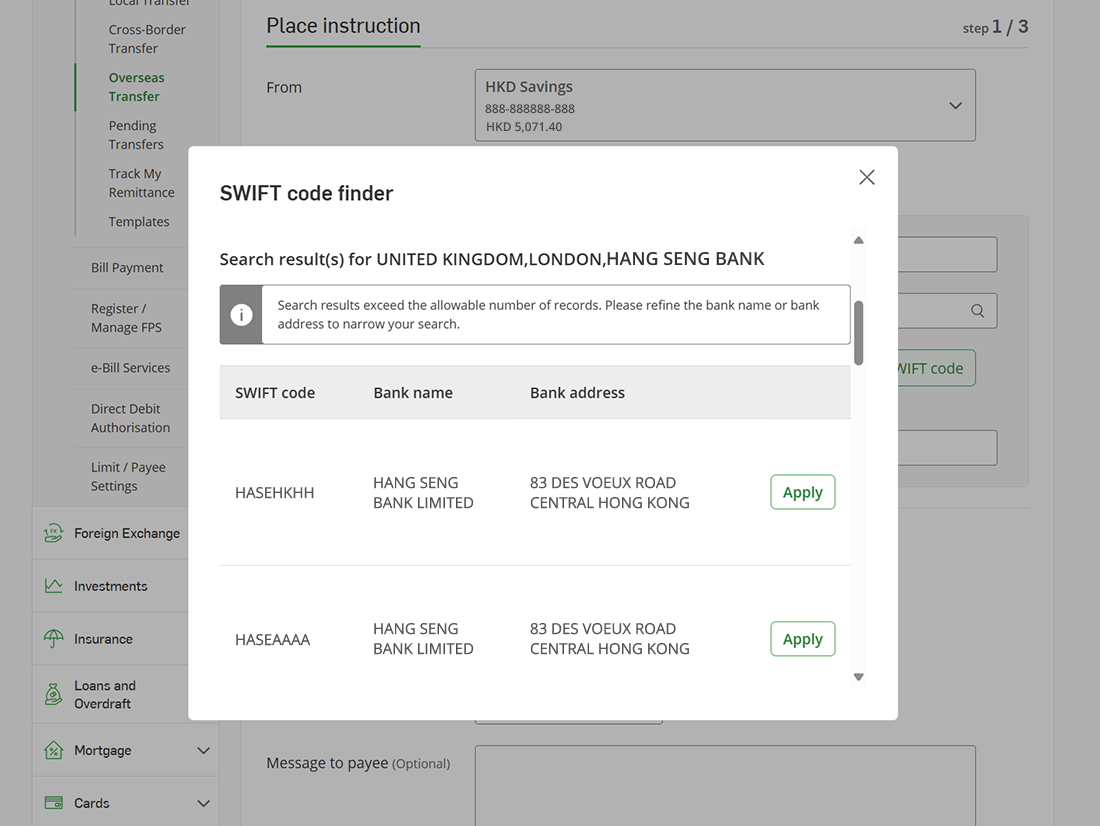
Task: Click the green Search by SWIFT code button
Action: [928, 368]
